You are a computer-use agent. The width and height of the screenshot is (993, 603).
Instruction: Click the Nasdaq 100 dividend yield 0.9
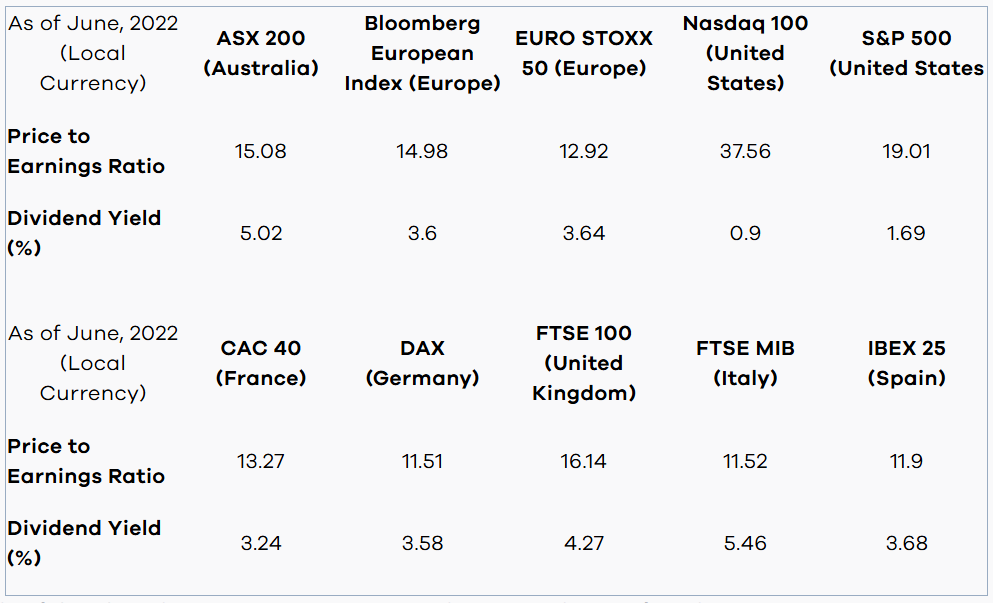pyautogui.click(x=745, y=233)
